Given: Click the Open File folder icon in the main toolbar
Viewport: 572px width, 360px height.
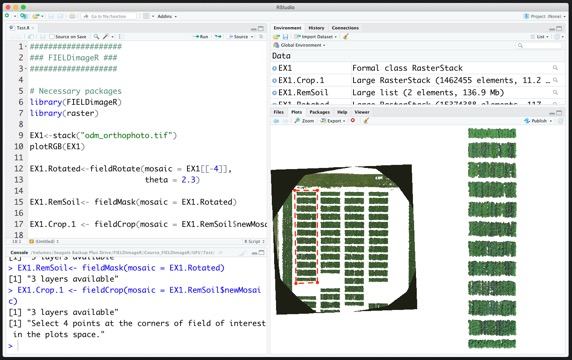Looking at the screenshot, I should tap(35, 16).
